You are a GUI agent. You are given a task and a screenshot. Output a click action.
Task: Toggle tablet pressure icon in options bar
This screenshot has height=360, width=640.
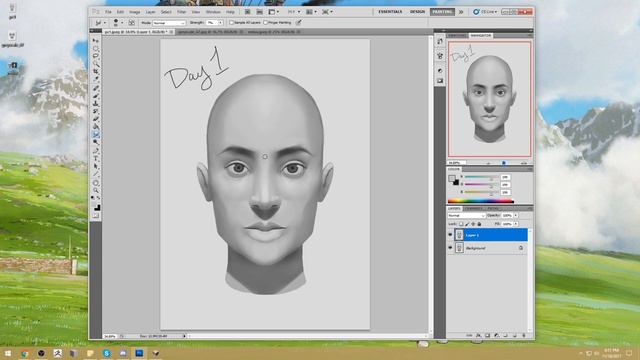[x=298, y=22]
